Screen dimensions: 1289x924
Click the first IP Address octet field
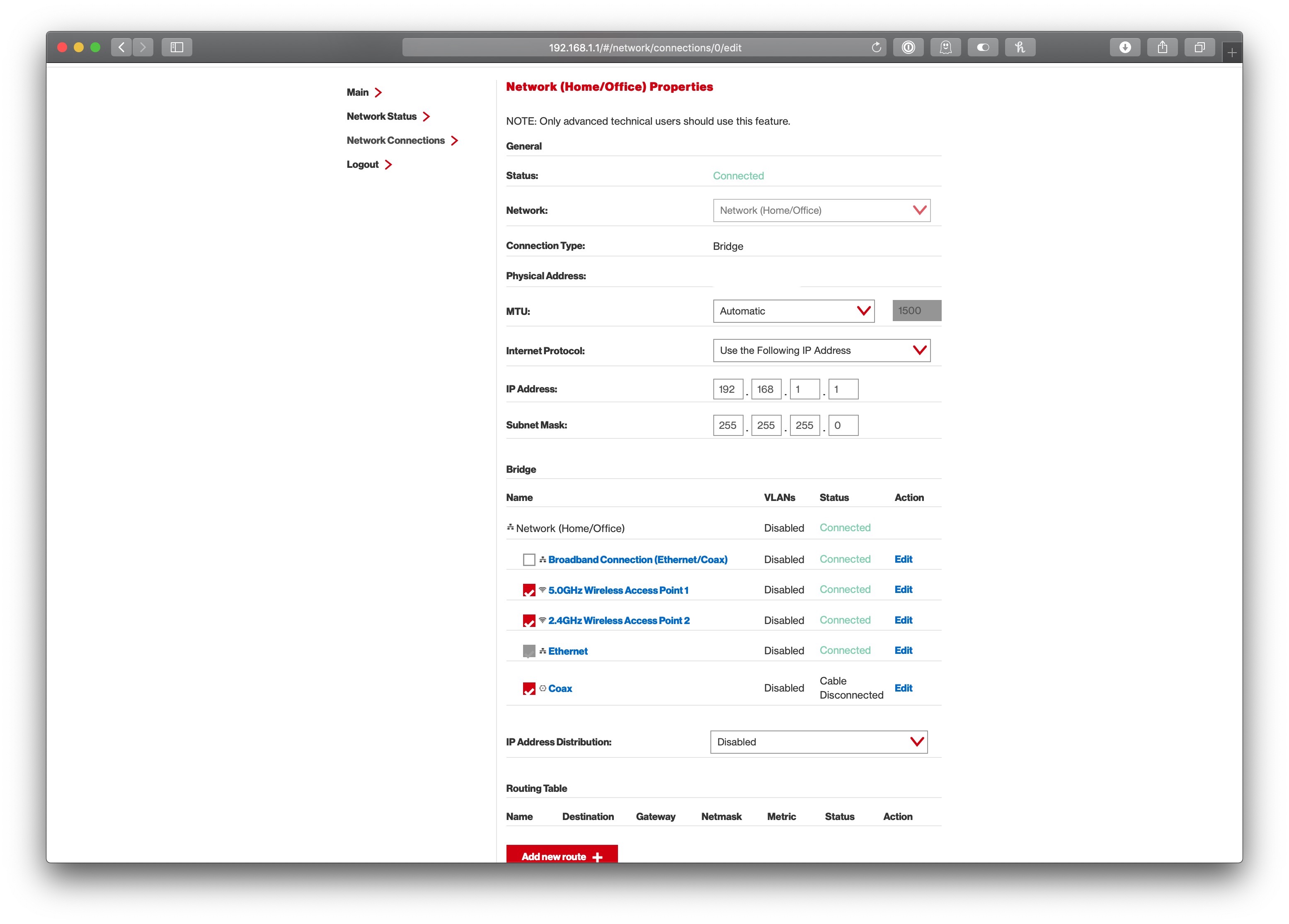coord(727,389)
